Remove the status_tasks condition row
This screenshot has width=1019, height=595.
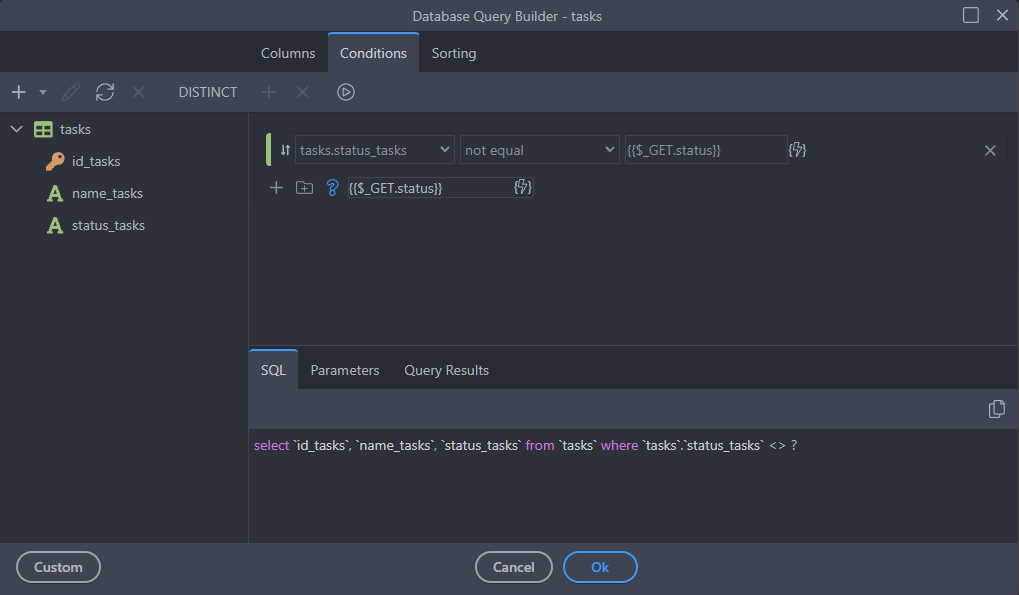click(990, 150)
